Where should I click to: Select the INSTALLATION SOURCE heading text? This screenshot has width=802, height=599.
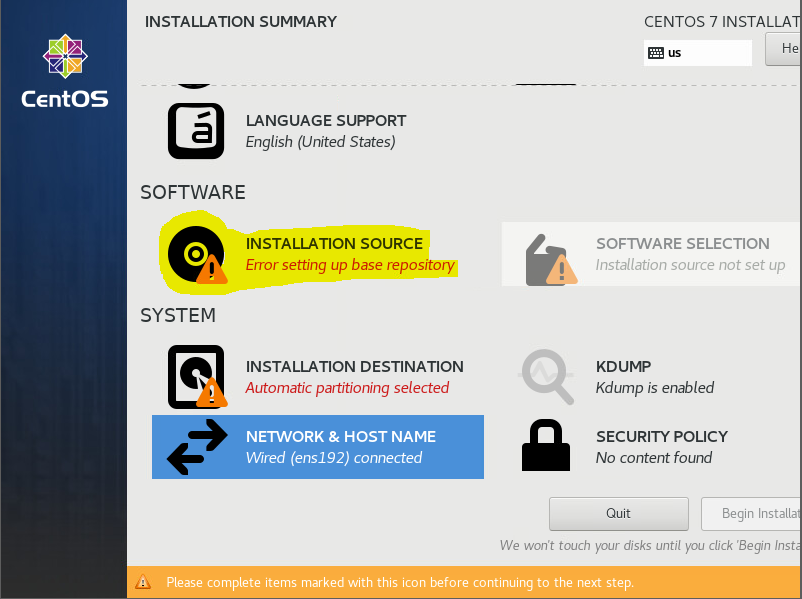point(334,243)
